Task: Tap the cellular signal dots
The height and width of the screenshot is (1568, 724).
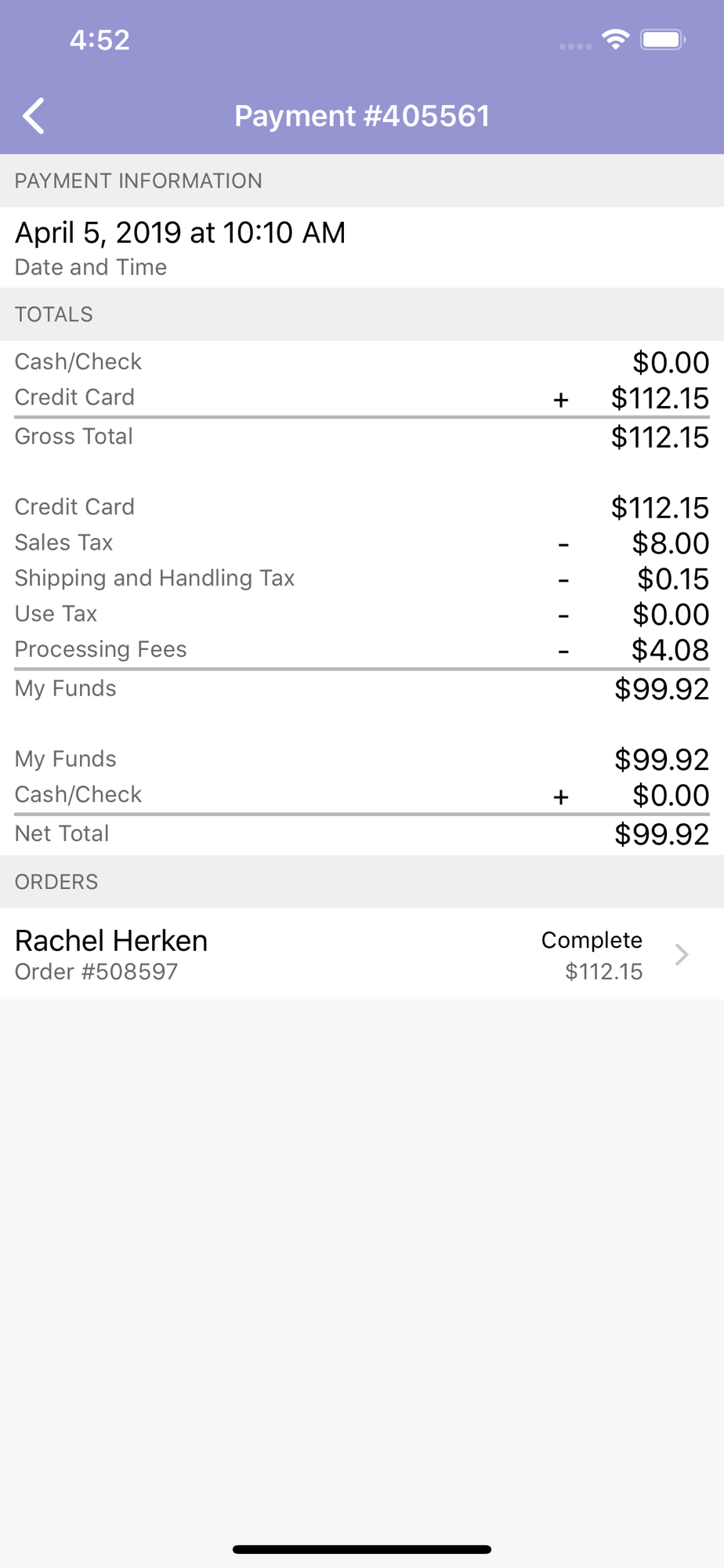Action: tap(575, 47)
